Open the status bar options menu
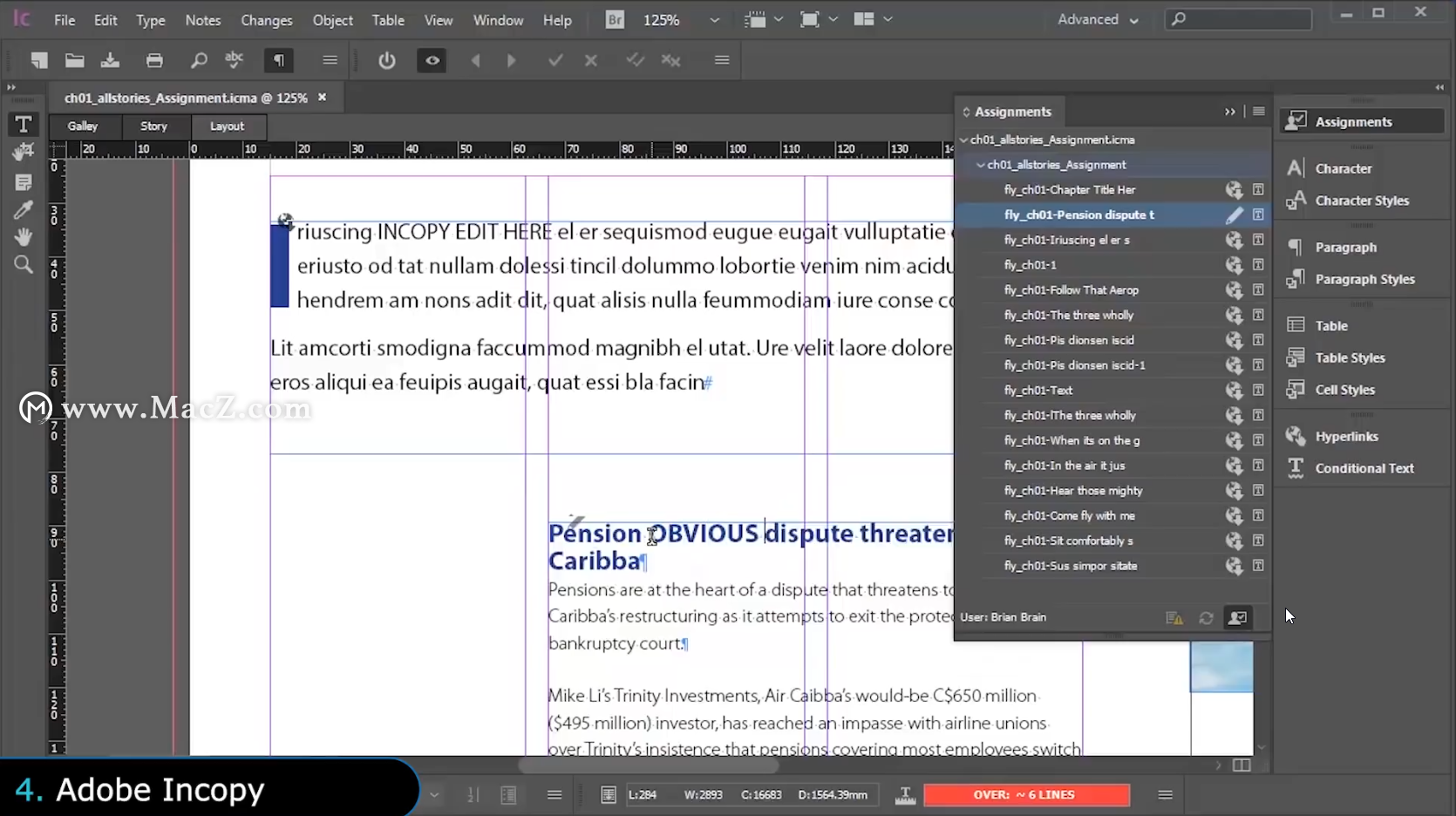 click(x=1165, y=795)
